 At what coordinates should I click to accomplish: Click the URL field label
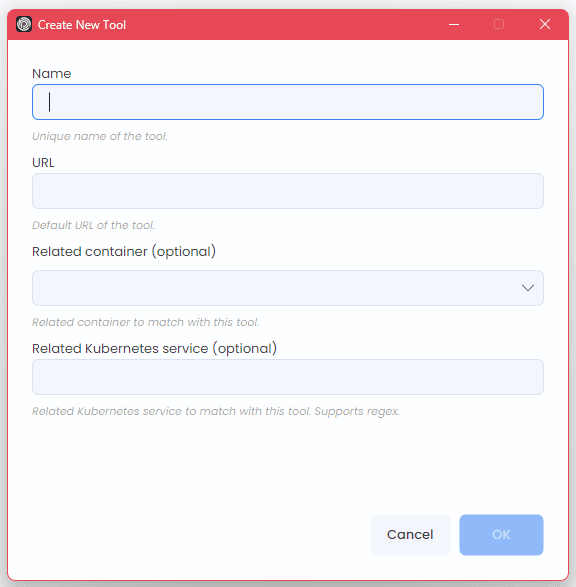pyautogui.click(x=43, y=162)
